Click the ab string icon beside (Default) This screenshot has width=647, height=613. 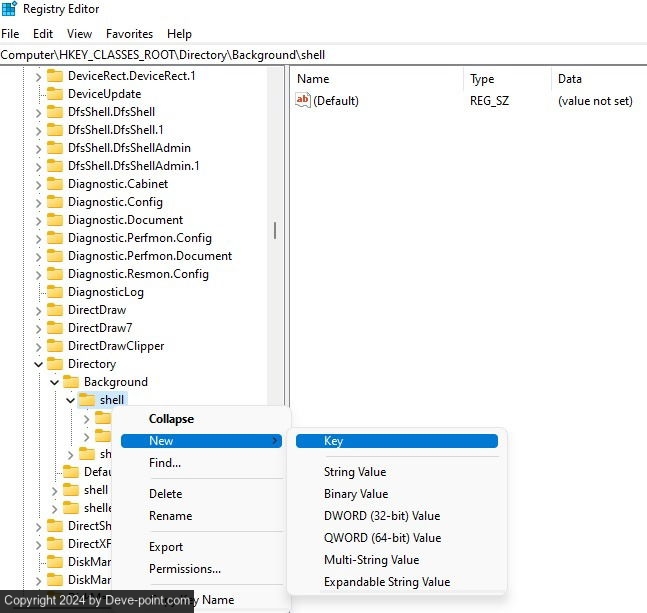(x=303, y=100)
